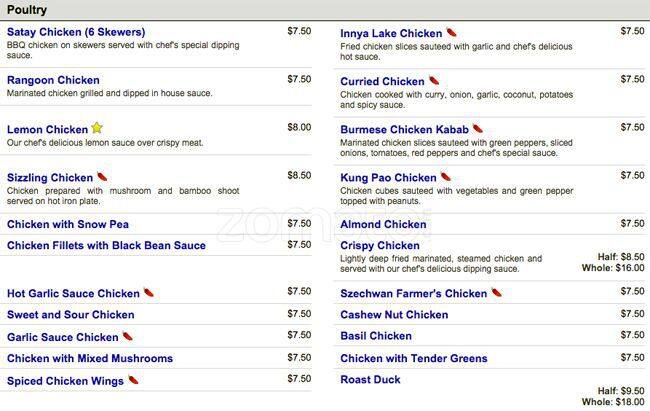Open the Roast Duck menu item
650x411 pixels.
370,380
